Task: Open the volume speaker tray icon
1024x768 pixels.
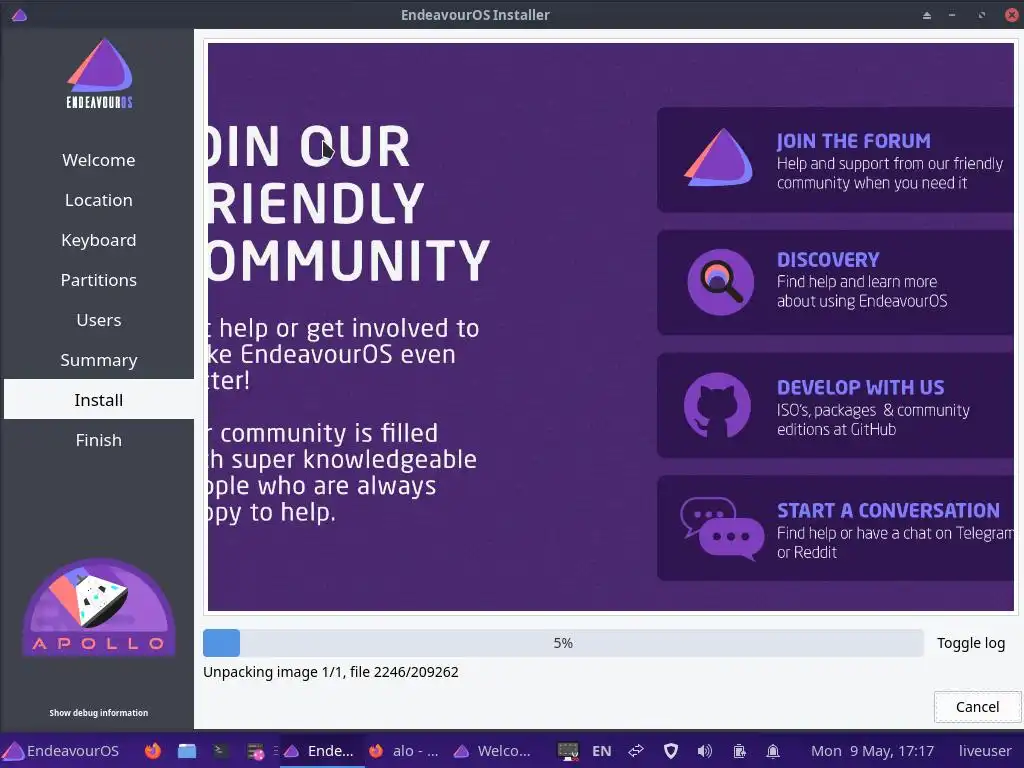Action: [x=705, y=751]
